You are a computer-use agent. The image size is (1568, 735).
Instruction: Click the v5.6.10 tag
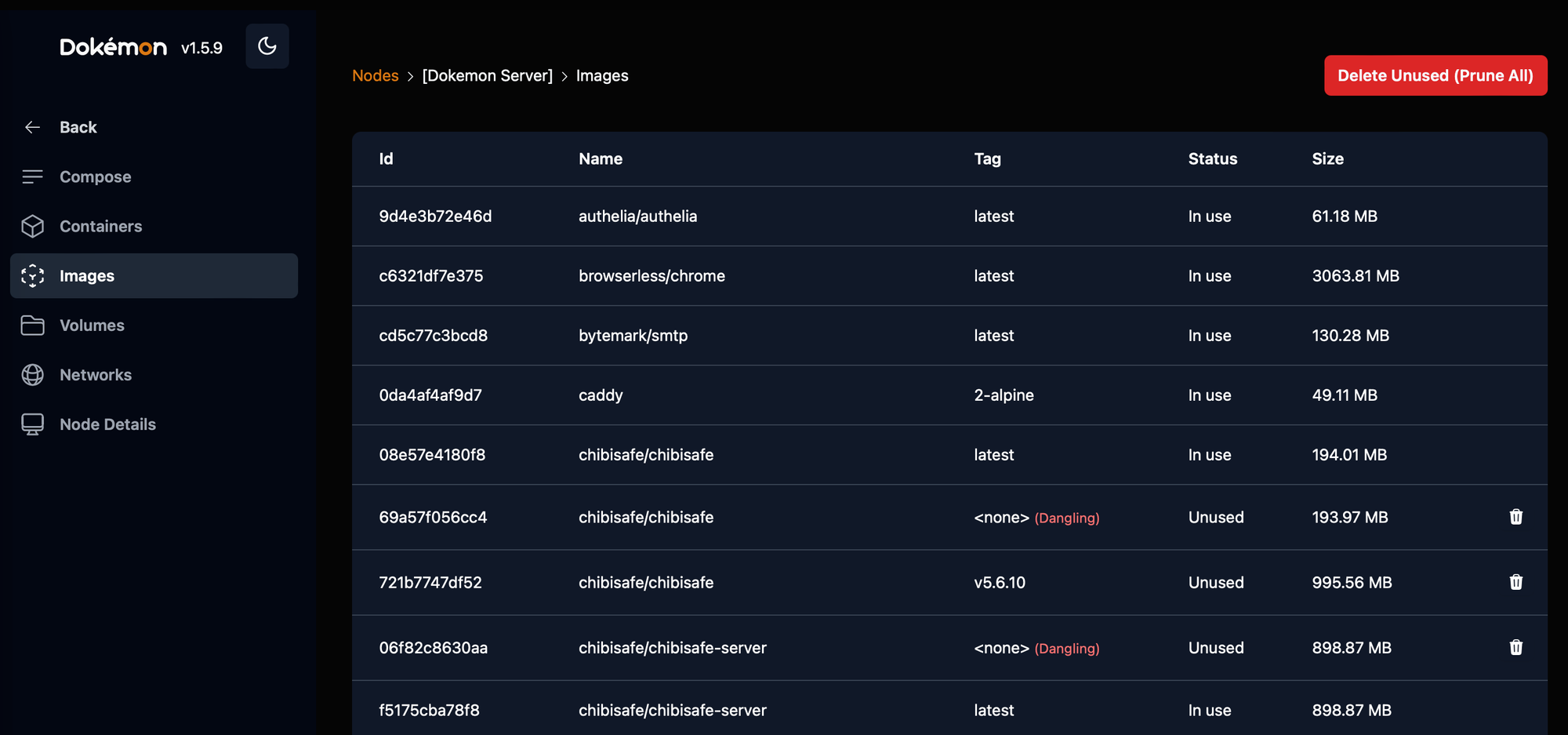pyautogui.click(x=1000, y=582)
